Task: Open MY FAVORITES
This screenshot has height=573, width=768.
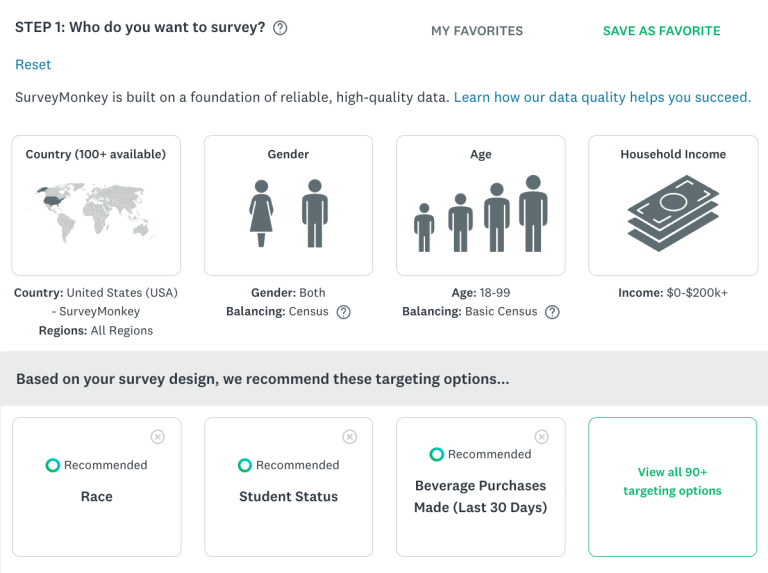Action: coord(477,31)
